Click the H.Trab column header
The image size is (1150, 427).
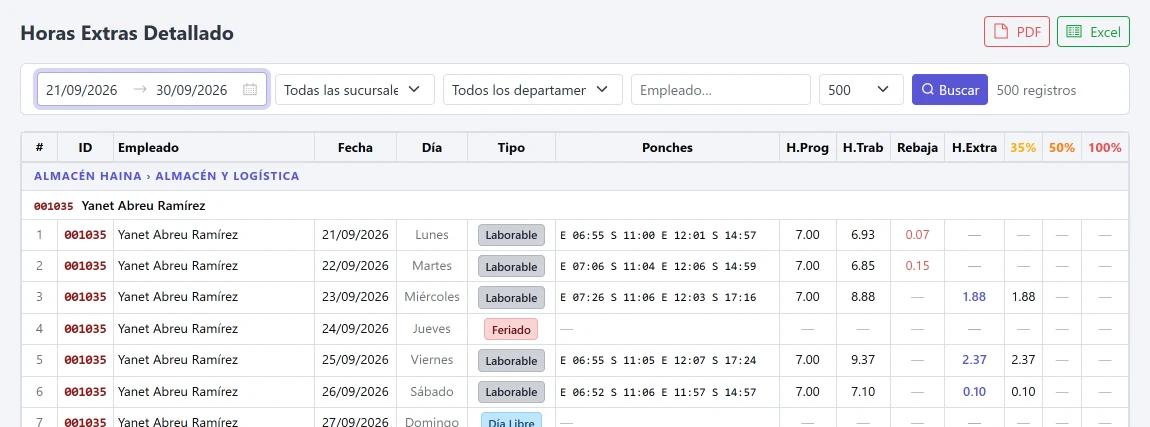863,147
